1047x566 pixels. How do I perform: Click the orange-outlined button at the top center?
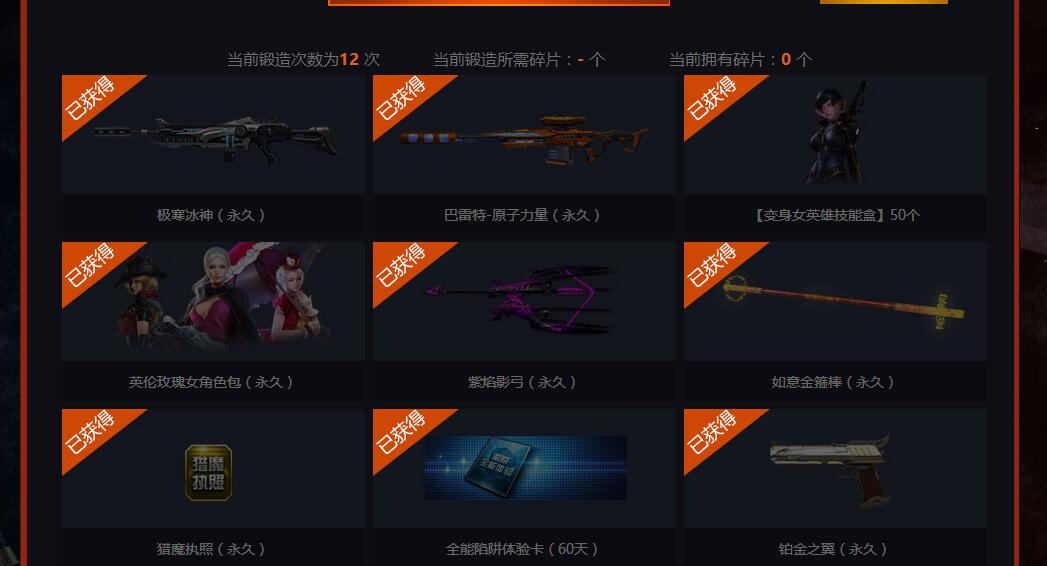click(x=499, y=3)
